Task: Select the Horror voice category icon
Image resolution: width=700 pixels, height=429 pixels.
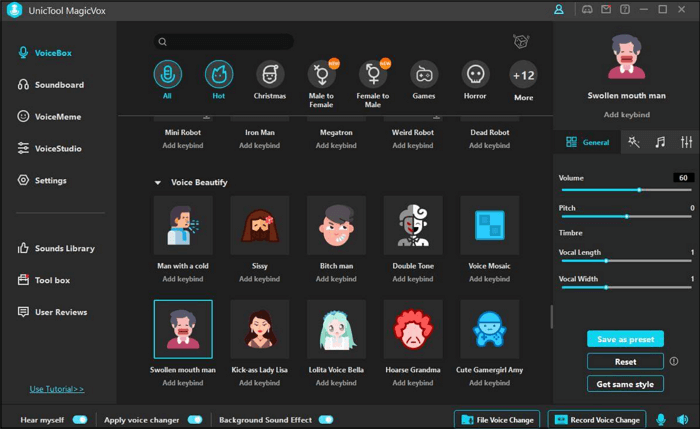Action: tap(475, 74)
